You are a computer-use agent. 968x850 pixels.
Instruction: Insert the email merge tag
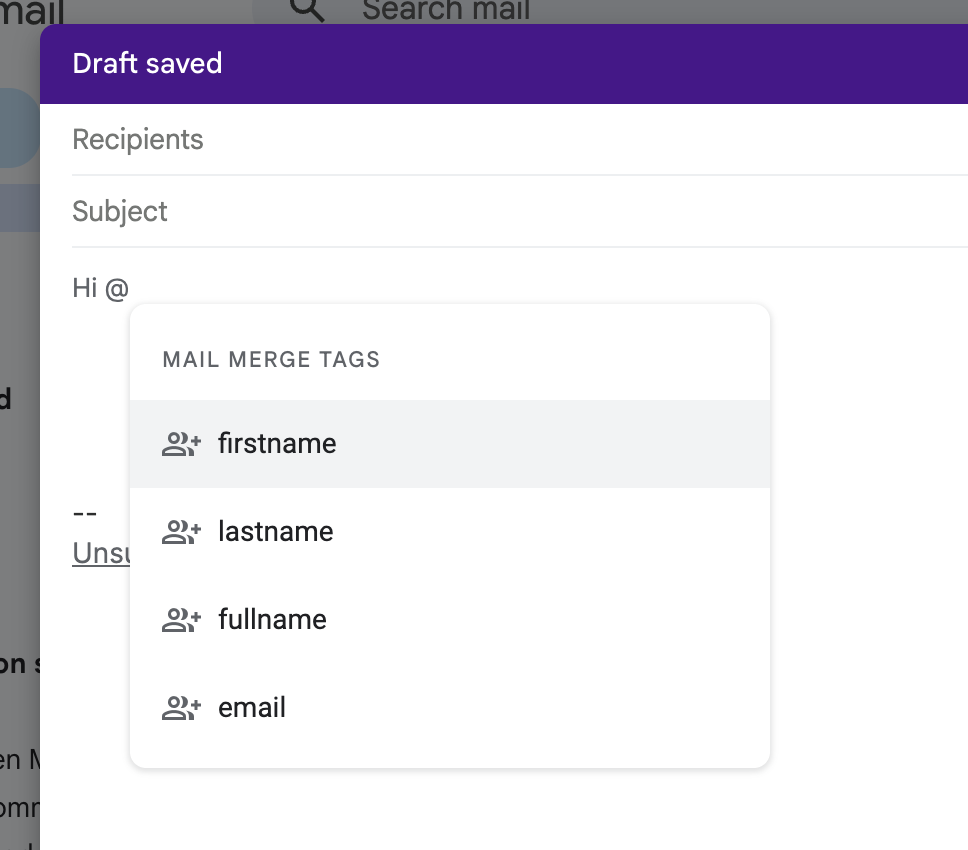click(x=251, y=707)
